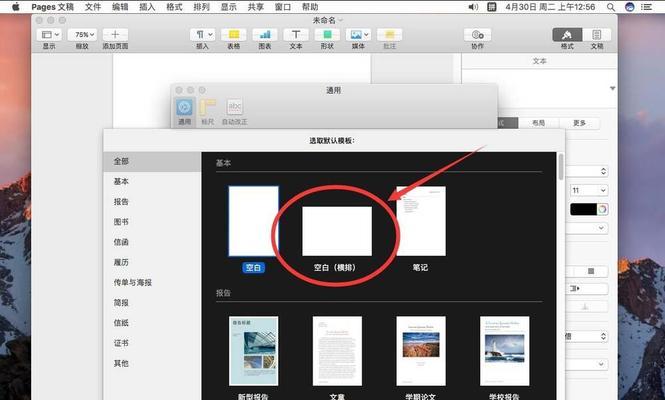665x400 pixels.
Task: Select 信纸 category in template list
Action: tap(152, 323)
